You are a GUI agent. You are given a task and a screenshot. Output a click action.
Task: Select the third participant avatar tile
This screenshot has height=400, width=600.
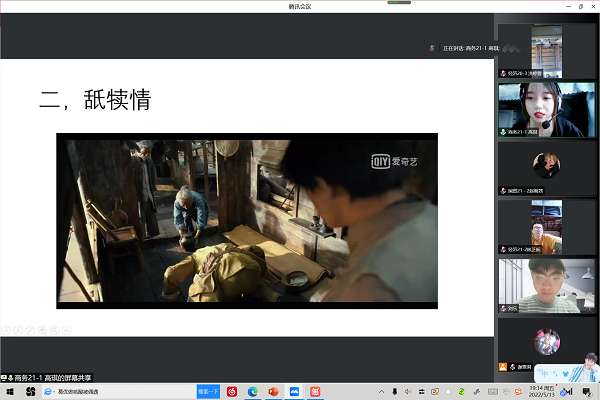coord(546,166)
